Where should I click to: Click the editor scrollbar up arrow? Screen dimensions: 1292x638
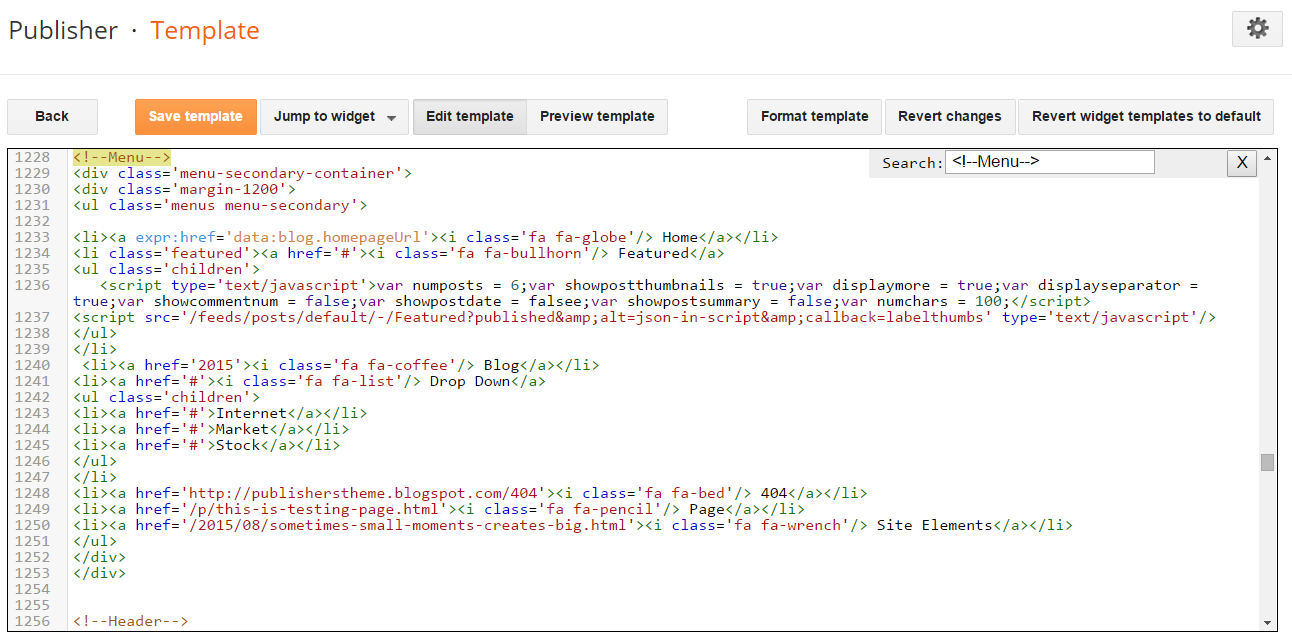(1268, 159)
